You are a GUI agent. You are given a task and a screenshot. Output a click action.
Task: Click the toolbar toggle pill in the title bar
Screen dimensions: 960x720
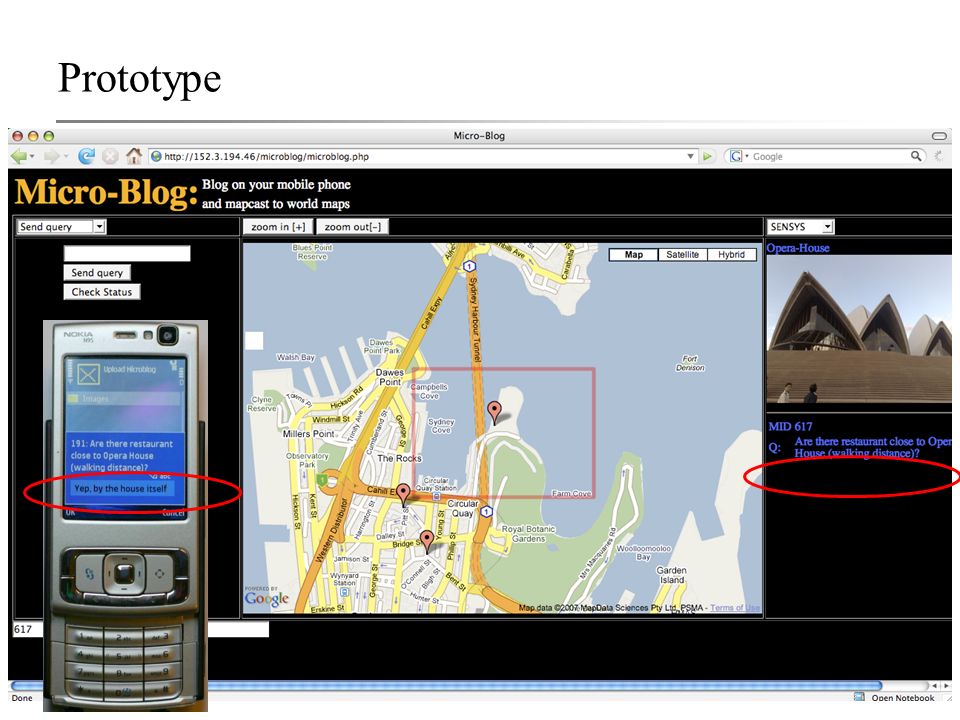click(939, 135)
